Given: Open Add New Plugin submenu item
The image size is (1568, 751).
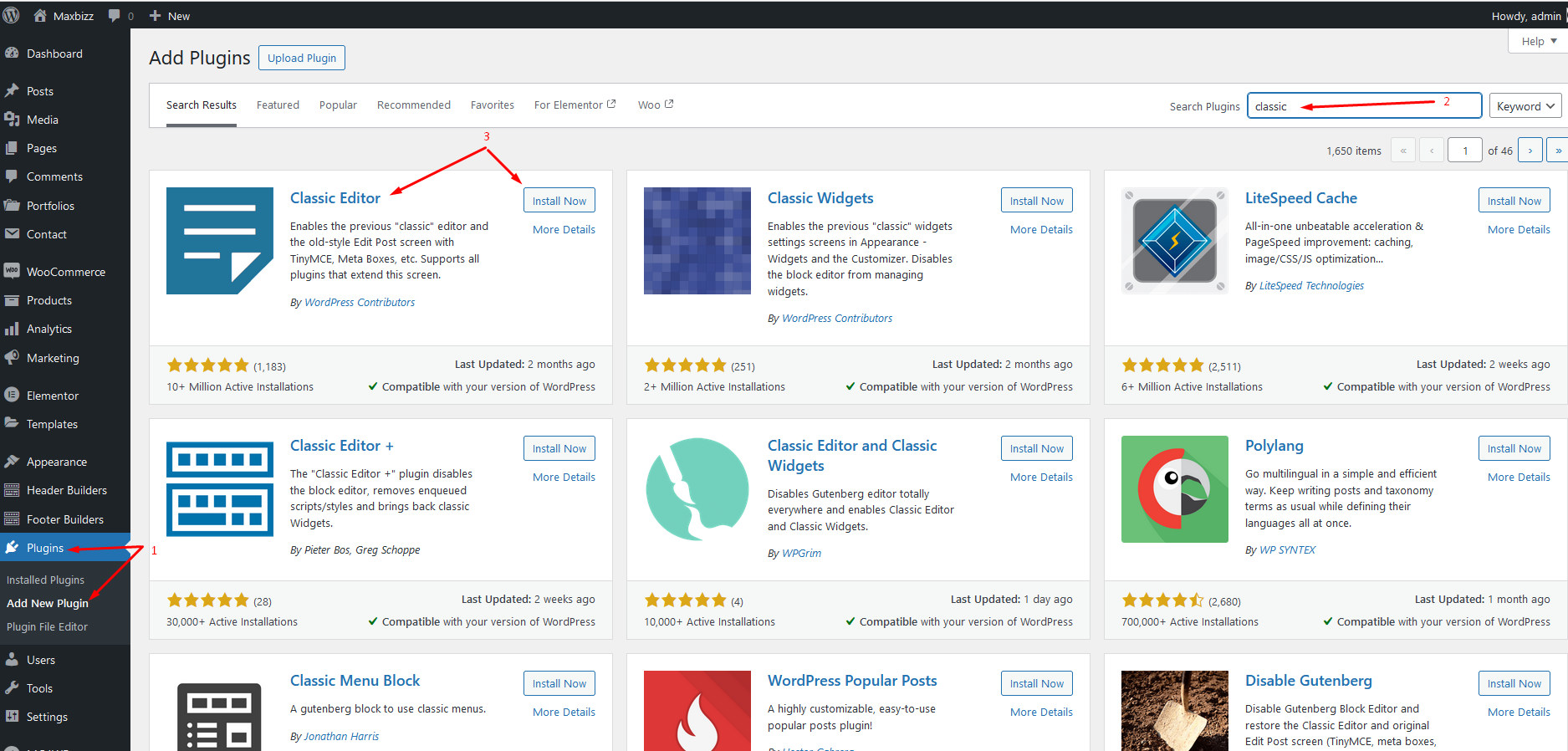Looking at the screenshot, I should 48,603.
